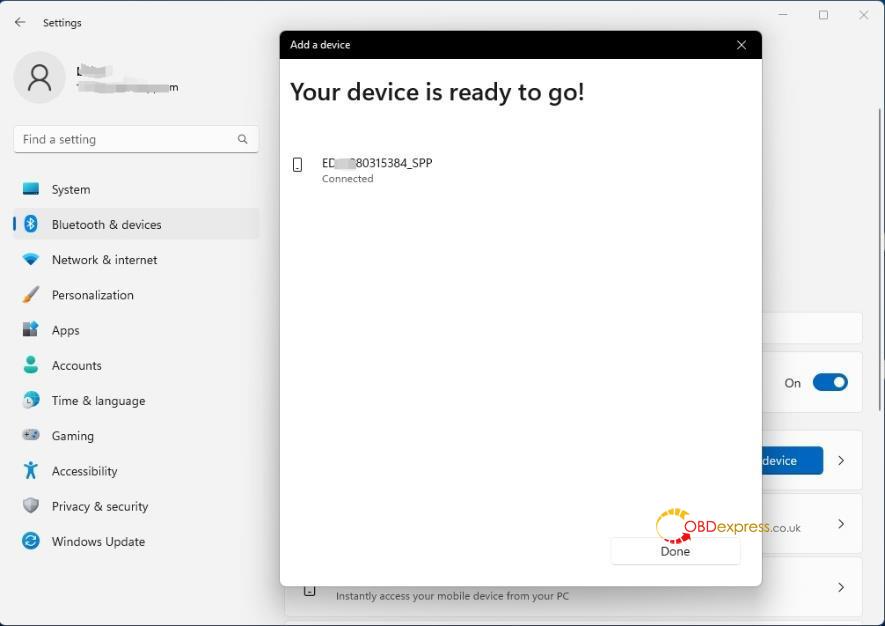Screen dimensions: 885x626
Task: Click the Network & internet wifi icon
Action: (31, 260)
